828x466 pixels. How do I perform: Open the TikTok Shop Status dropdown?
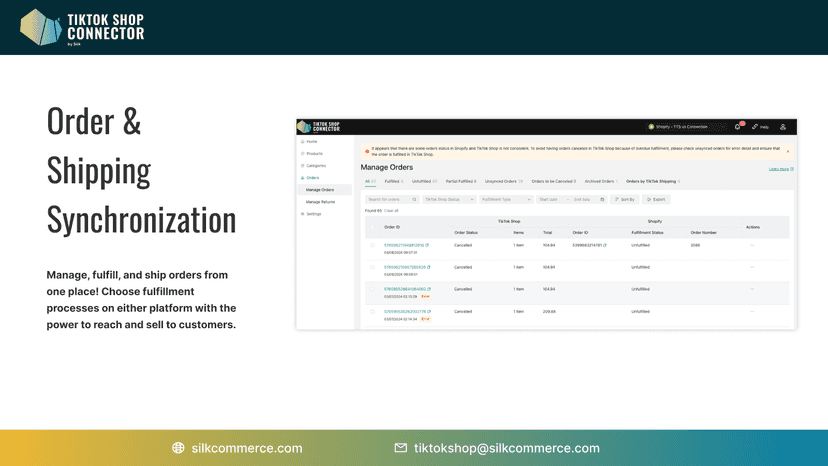449,200
